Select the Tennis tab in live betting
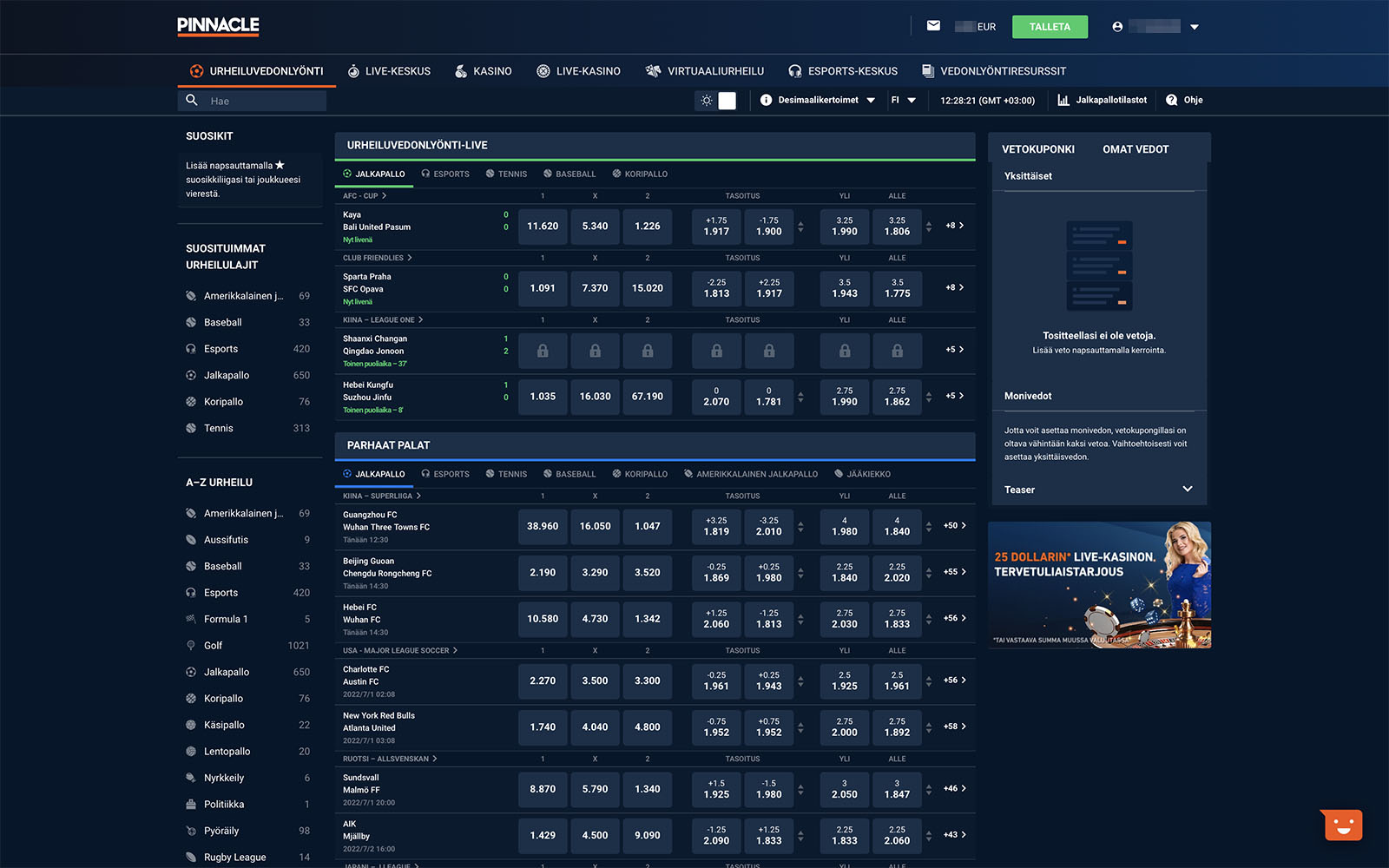1389x868 pixels. point(507,174)
